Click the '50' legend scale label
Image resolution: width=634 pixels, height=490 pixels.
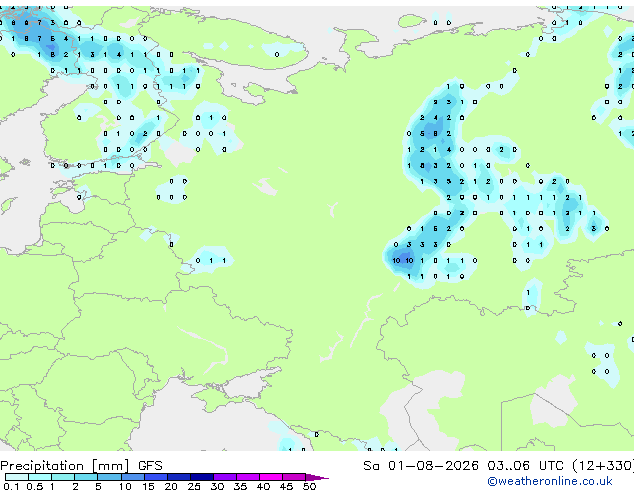309,486
